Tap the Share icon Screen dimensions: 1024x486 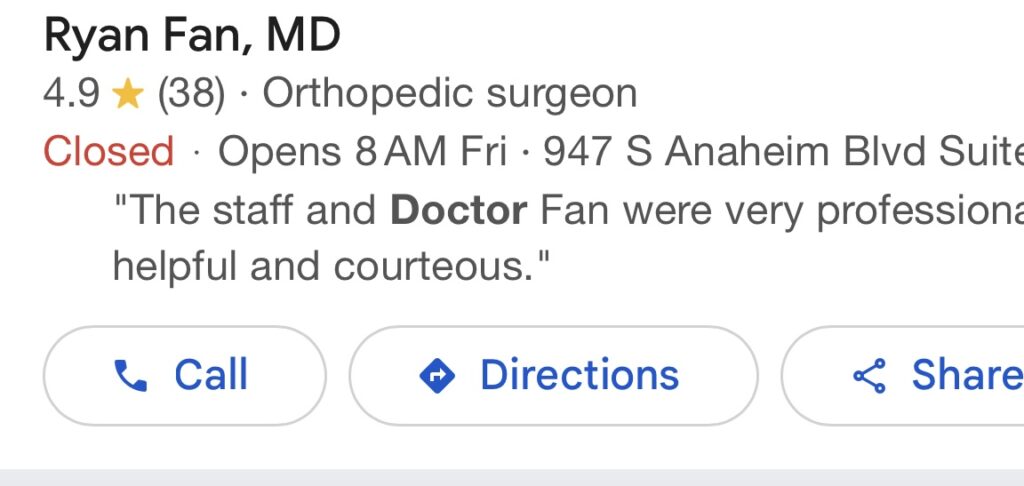click(x=869, y=376)
